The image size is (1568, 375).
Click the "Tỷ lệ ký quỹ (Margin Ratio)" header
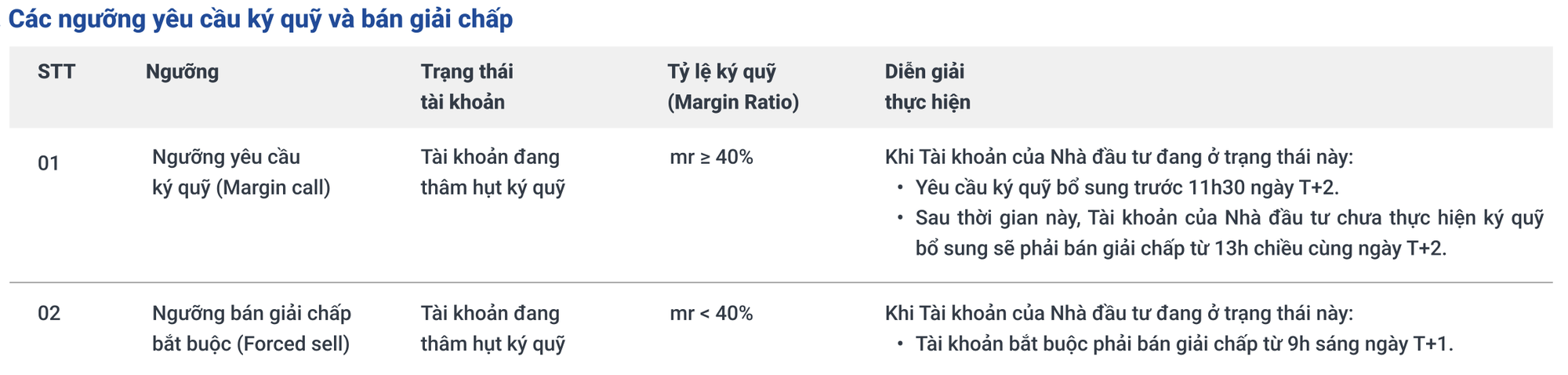(x=733, y=86)
